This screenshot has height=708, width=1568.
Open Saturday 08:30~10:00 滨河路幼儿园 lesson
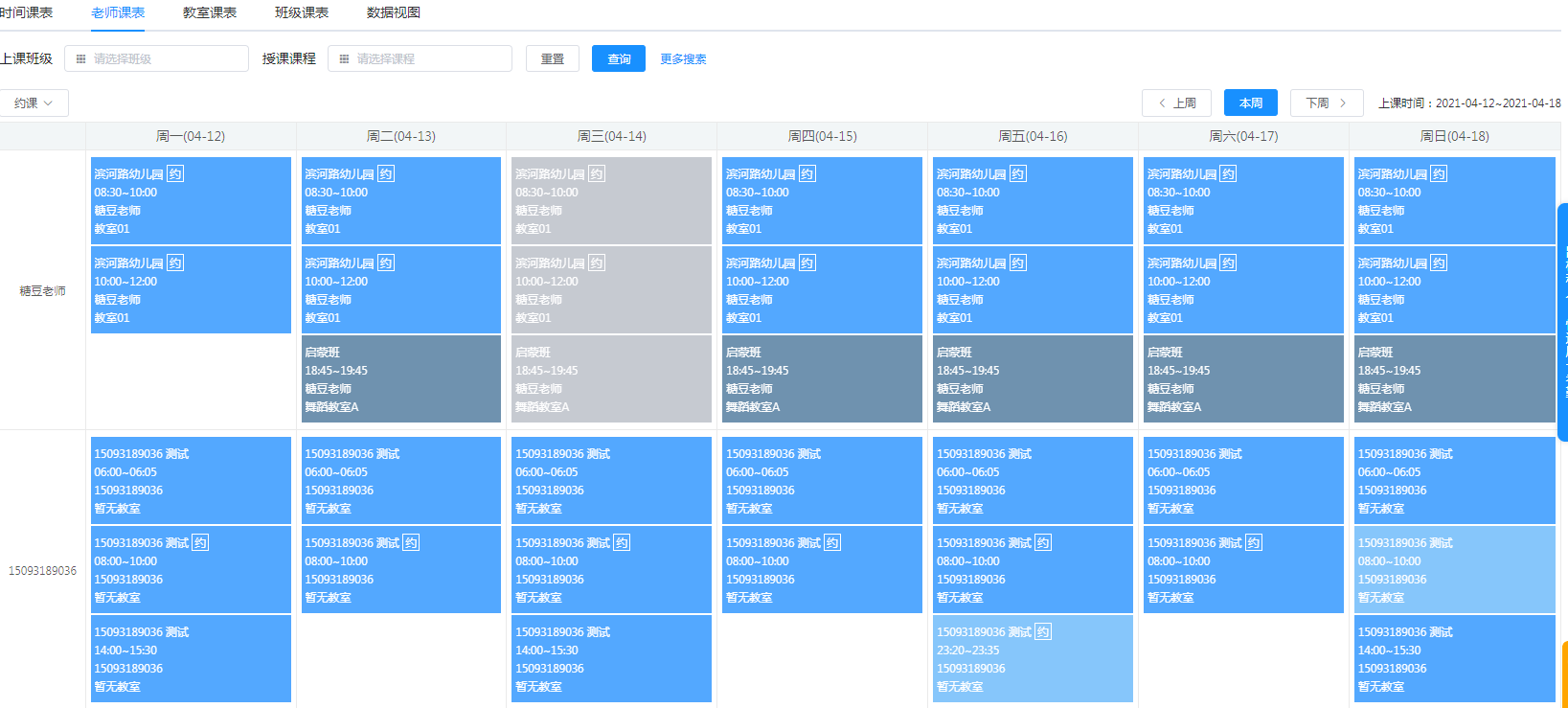coord(1244,200)
